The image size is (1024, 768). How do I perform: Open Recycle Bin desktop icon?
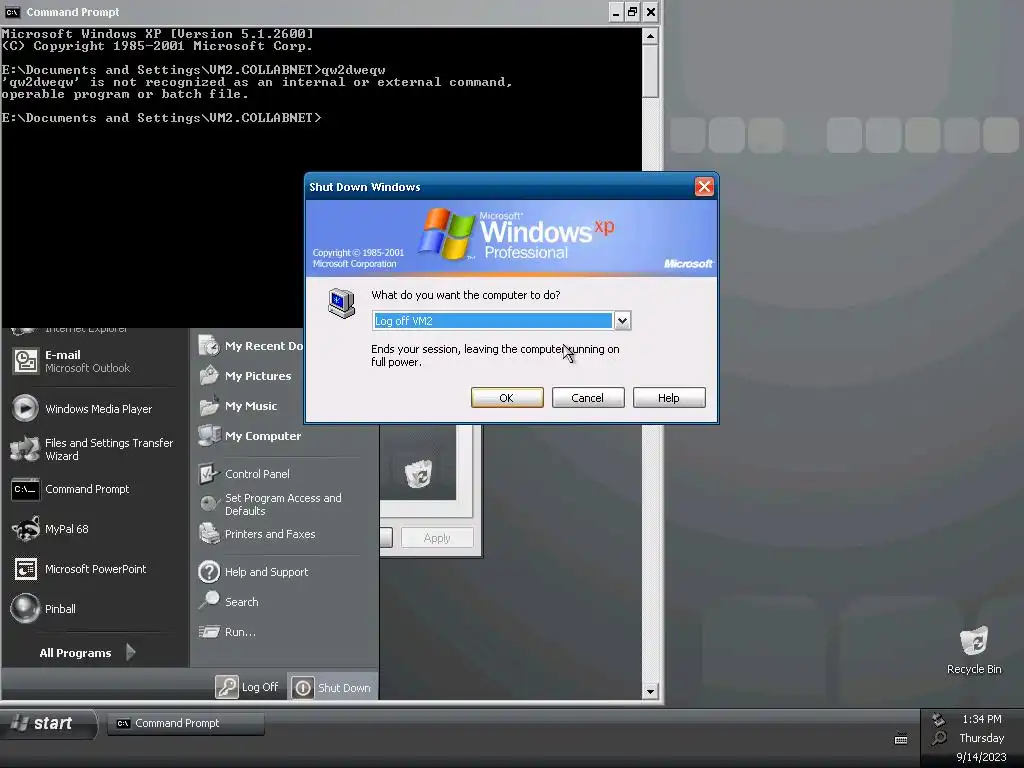pos(974,641)
